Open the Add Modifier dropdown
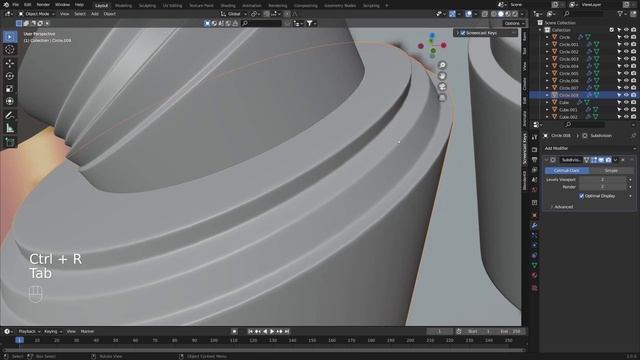640x360 pixels. [x=590, y=148]
